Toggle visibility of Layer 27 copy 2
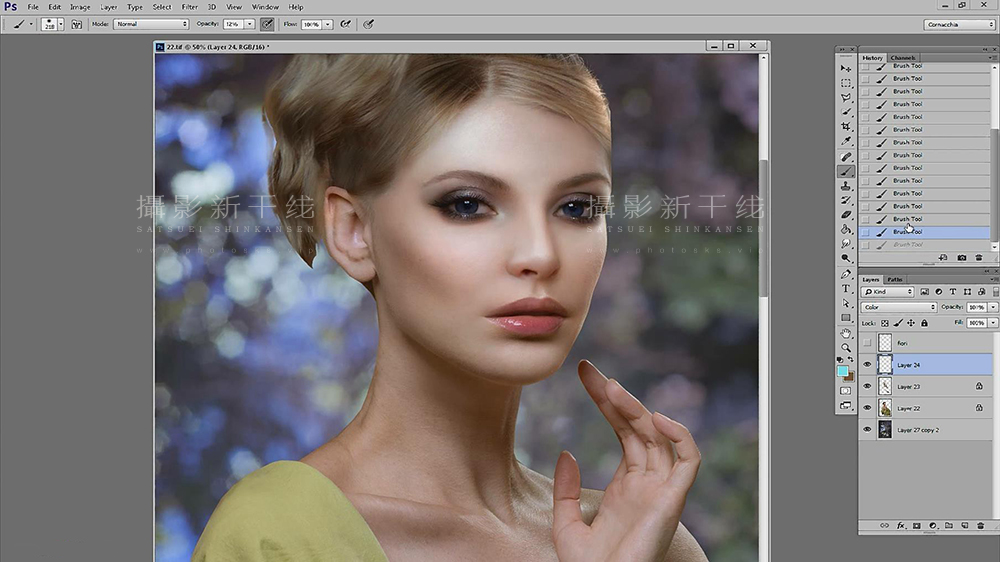 tap(867, 430)
